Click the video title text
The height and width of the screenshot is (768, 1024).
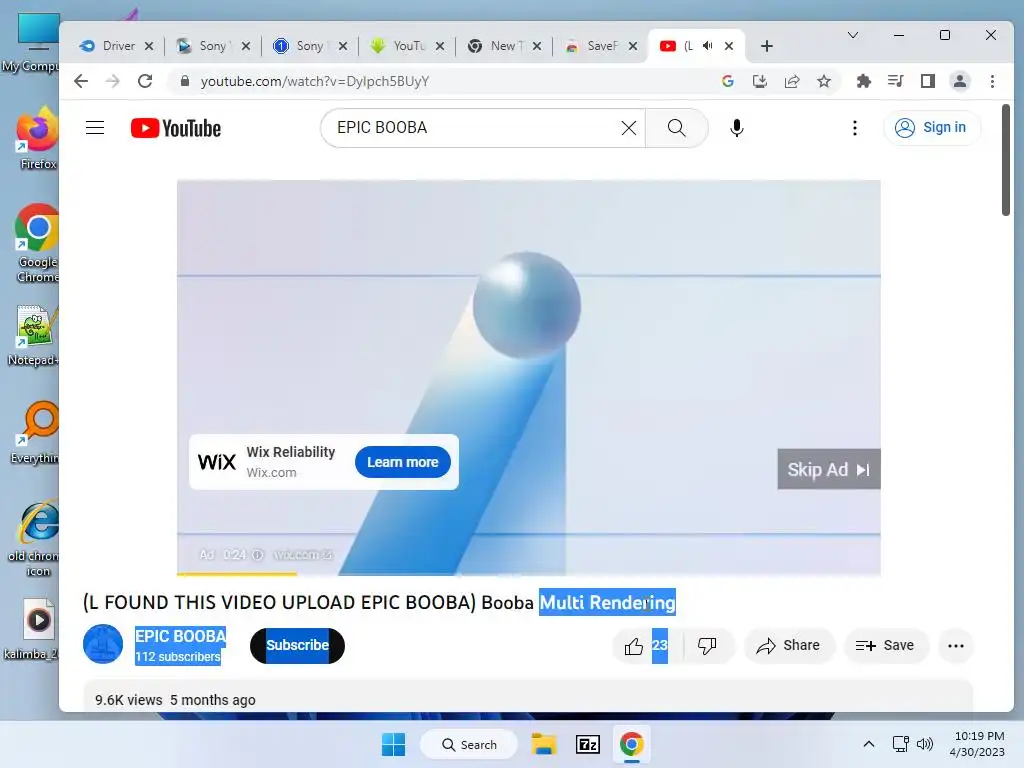click(379, 602)
